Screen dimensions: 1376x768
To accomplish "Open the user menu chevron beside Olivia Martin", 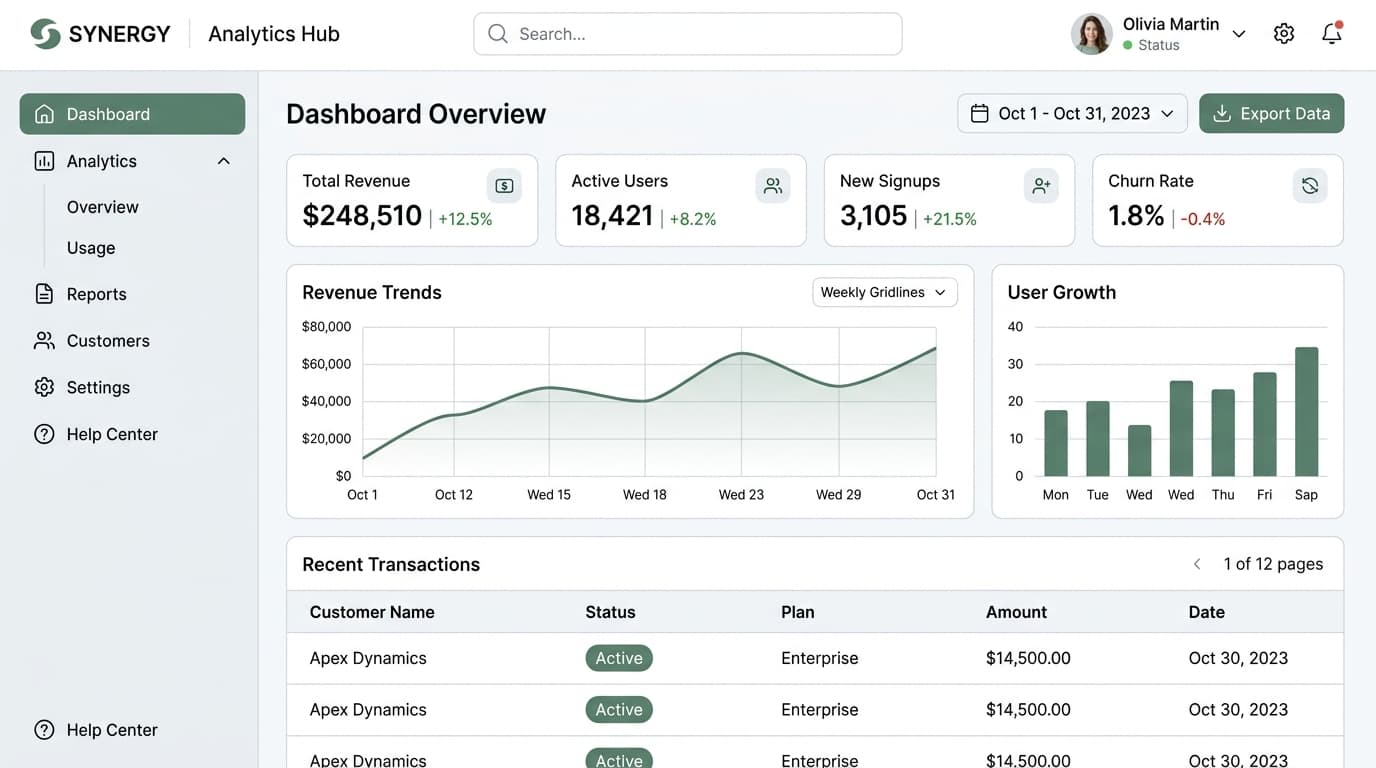I will tap(1239, 34).
